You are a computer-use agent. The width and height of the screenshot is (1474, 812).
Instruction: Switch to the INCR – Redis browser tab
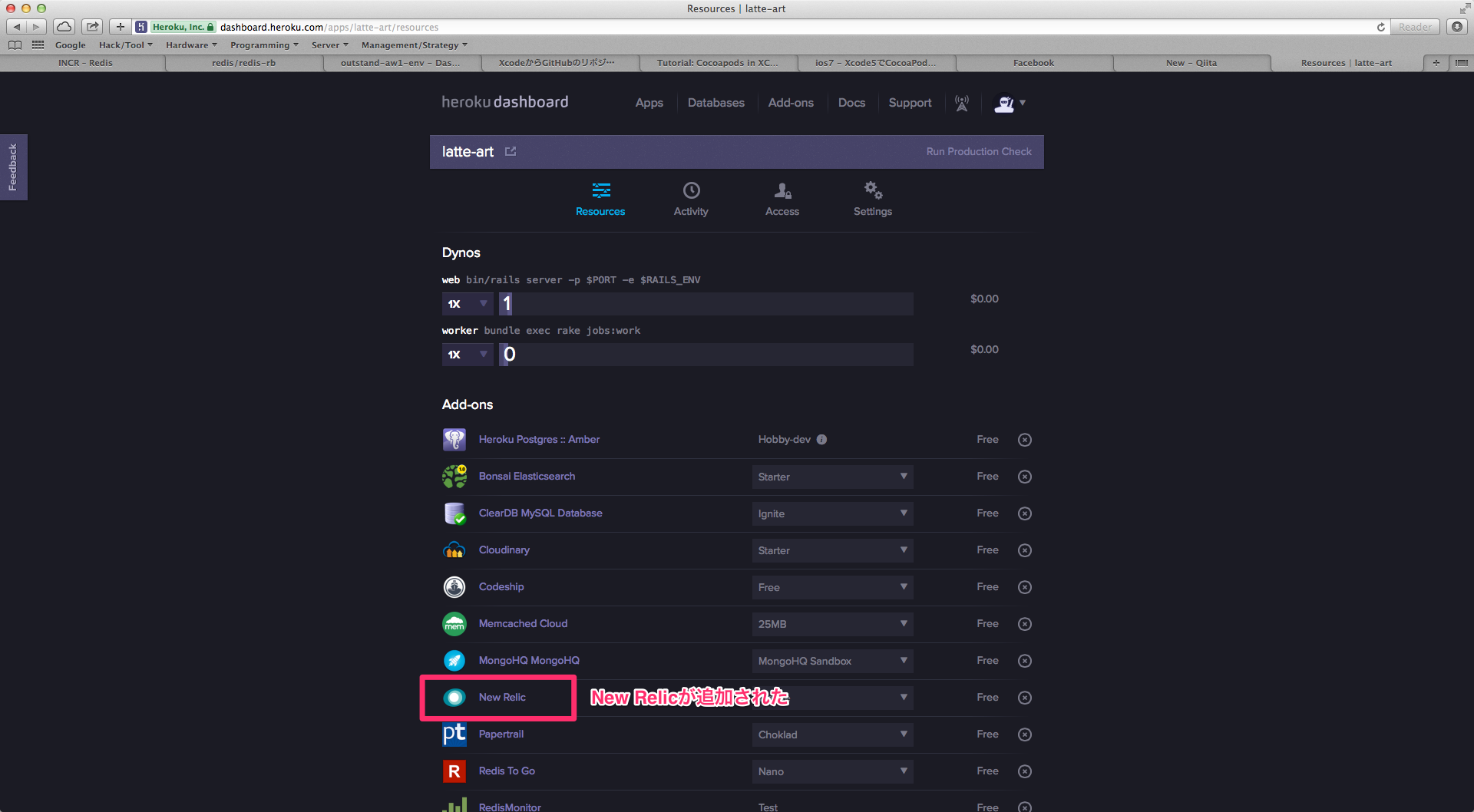click(85, 63)
